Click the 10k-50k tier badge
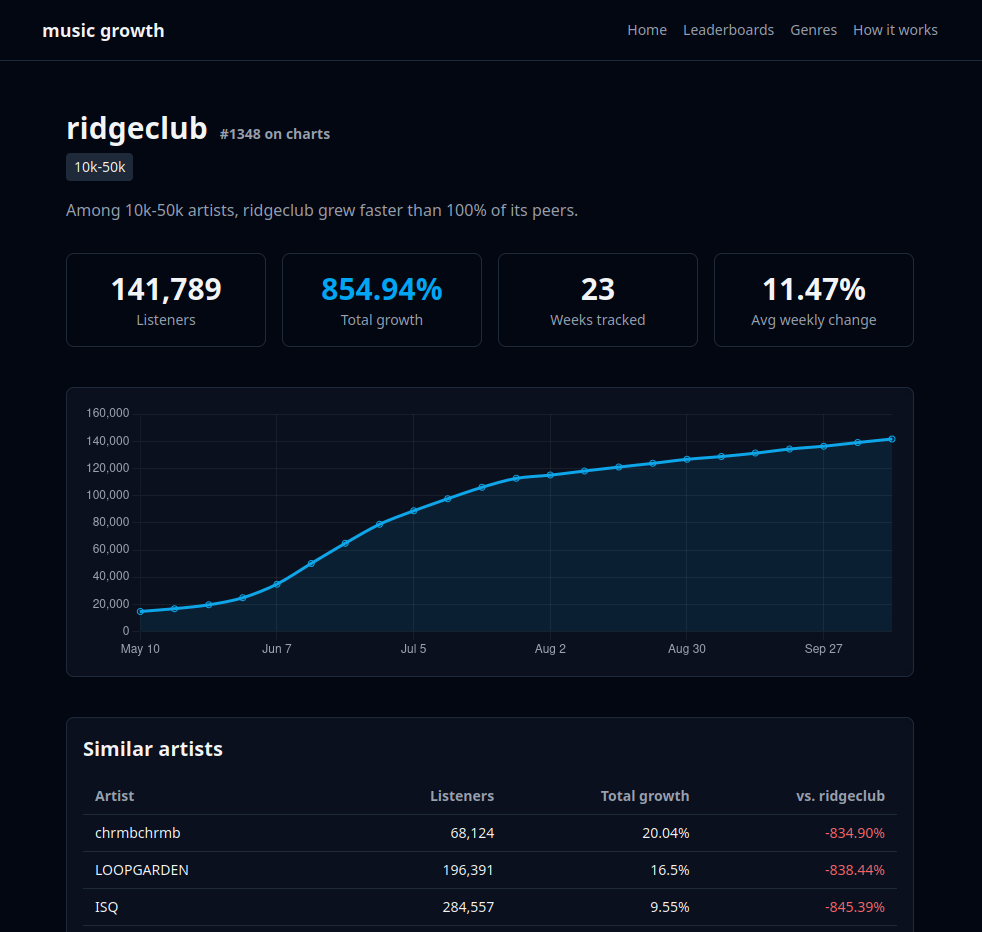The height and width of the screenshot is (932, 982). (x=100, y=167)
